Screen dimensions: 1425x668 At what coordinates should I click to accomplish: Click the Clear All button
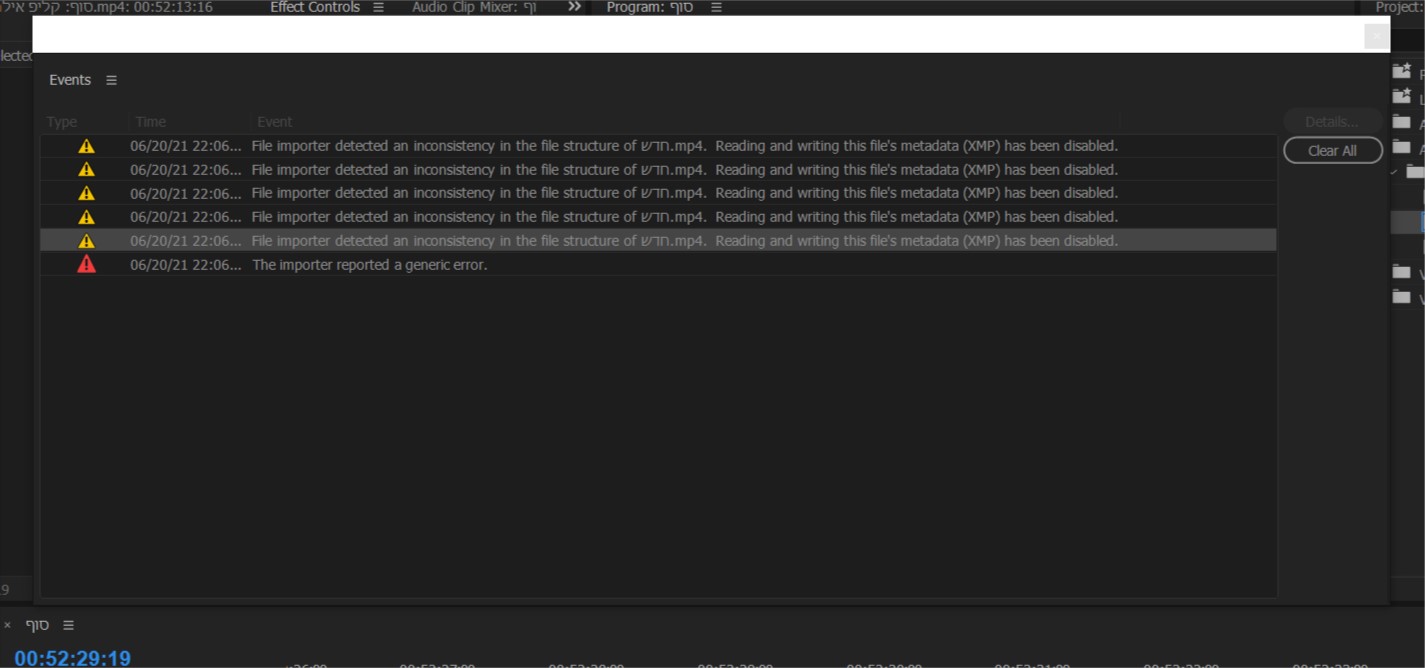click(x=1332, y=150)
